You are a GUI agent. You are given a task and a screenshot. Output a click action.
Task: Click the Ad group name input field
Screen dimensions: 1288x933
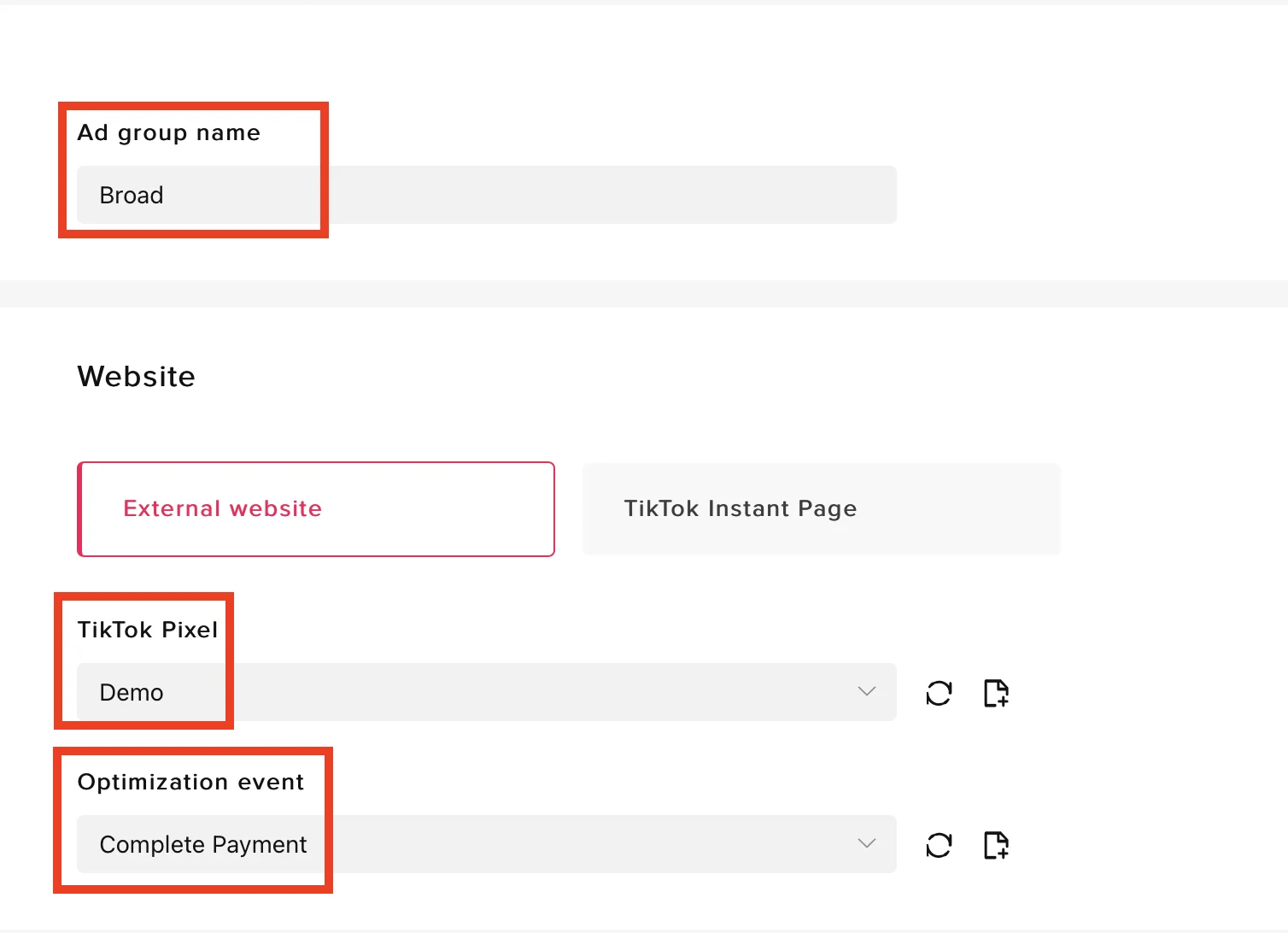tap(487, 195)
